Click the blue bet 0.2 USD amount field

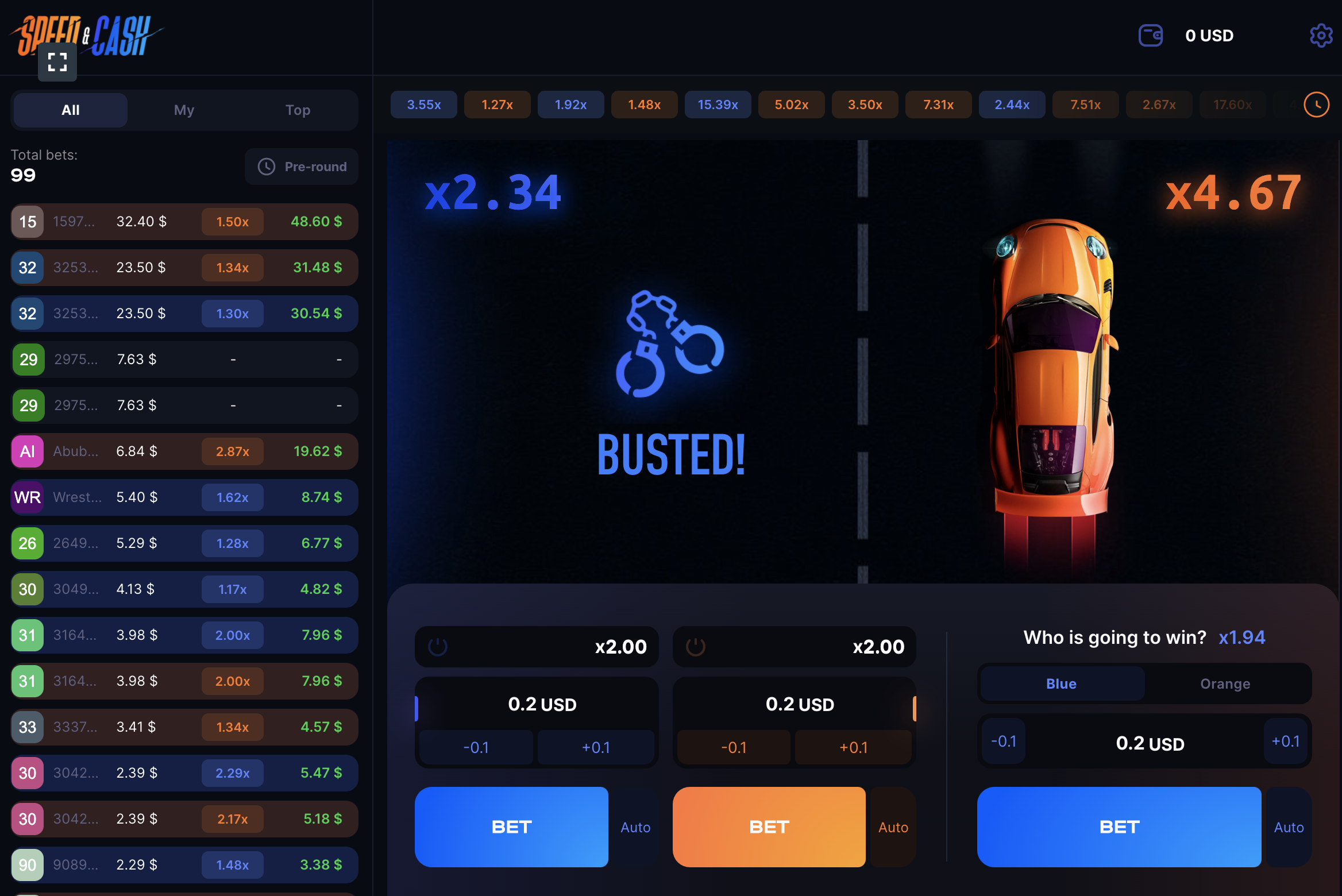pos(542,704)
